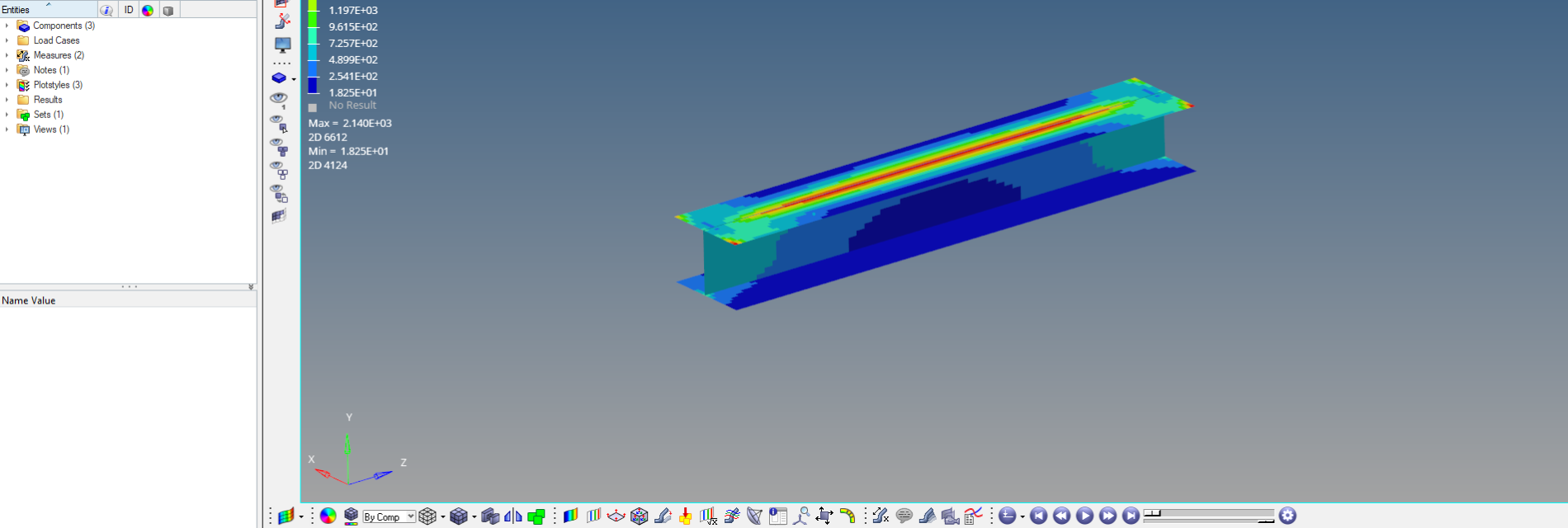Open the Contour panel icon

570,516
